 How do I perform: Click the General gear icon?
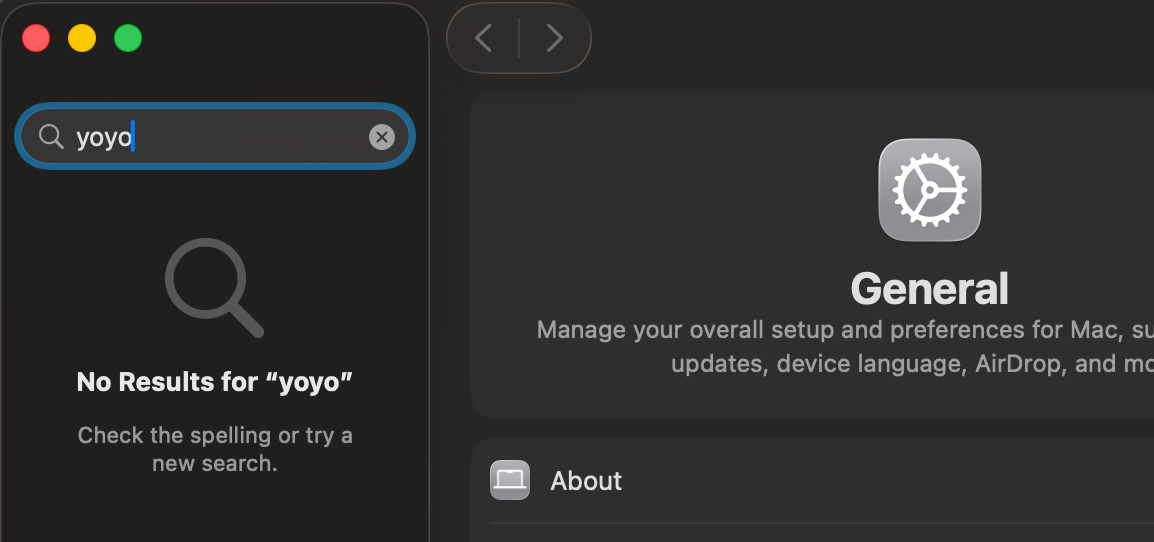point(929,190)
